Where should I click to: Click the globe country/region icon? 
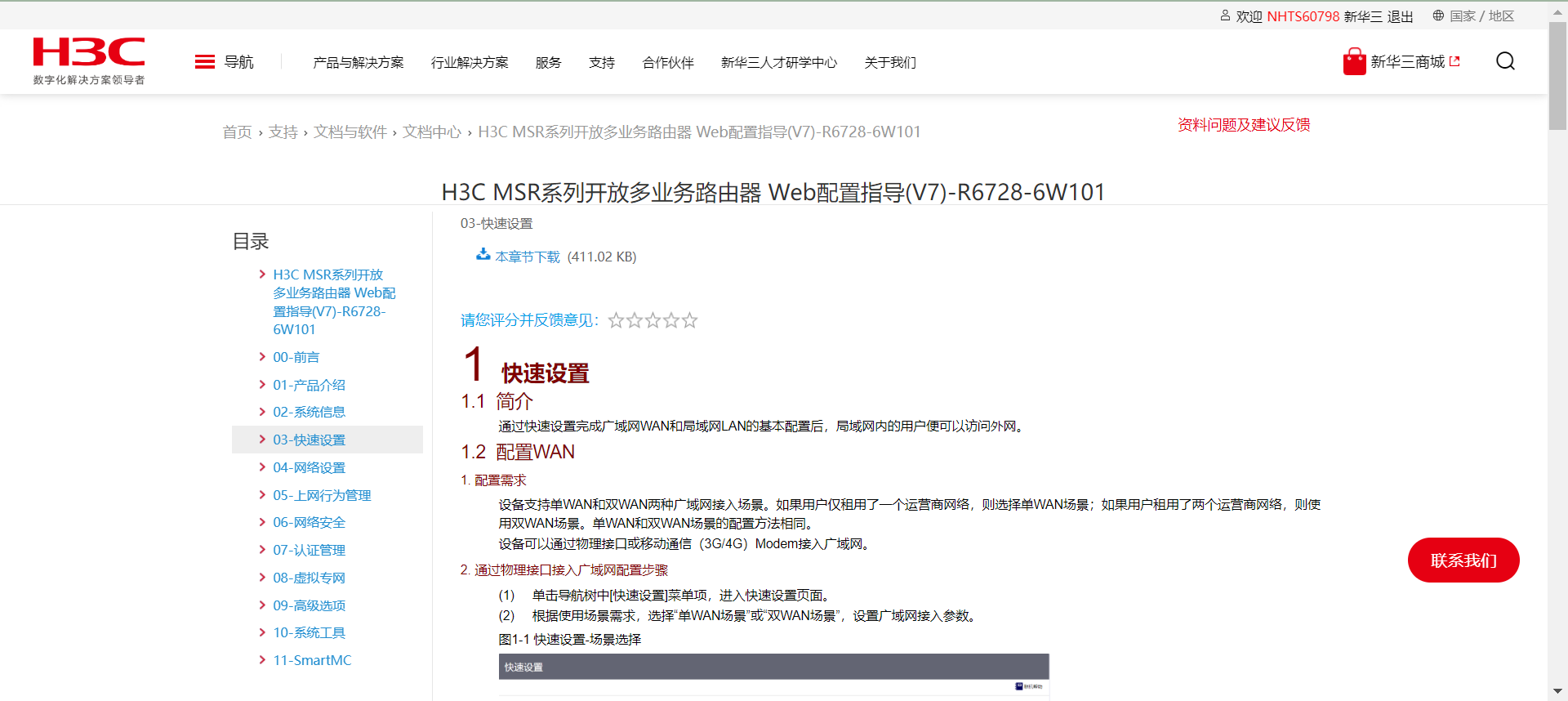click(1438, 16)
